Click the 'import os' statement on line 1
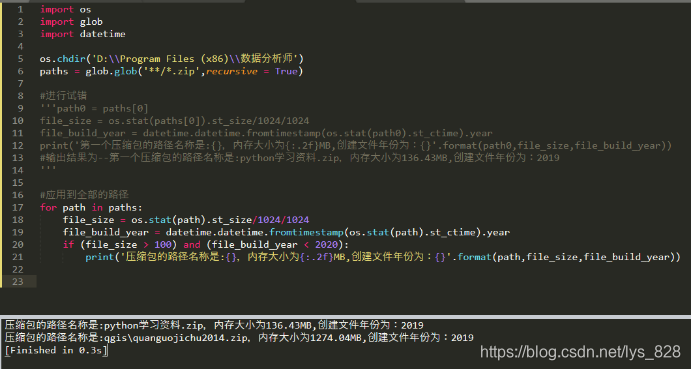Image resolution: width=691 pixels, height=371 pixels. (x=65, y=9)
